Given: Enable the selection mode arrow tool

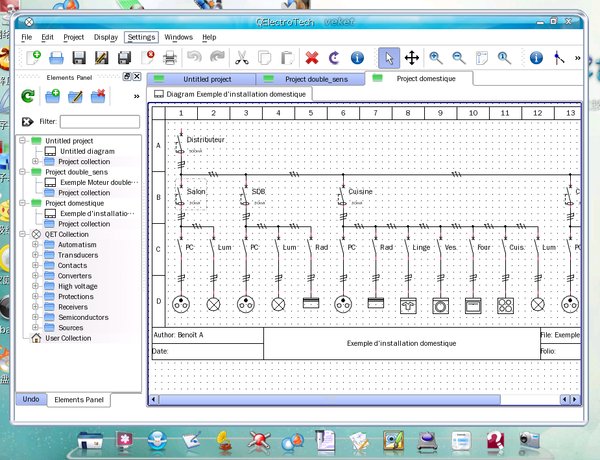Looking at the screenshot, I should click(388, 58).
